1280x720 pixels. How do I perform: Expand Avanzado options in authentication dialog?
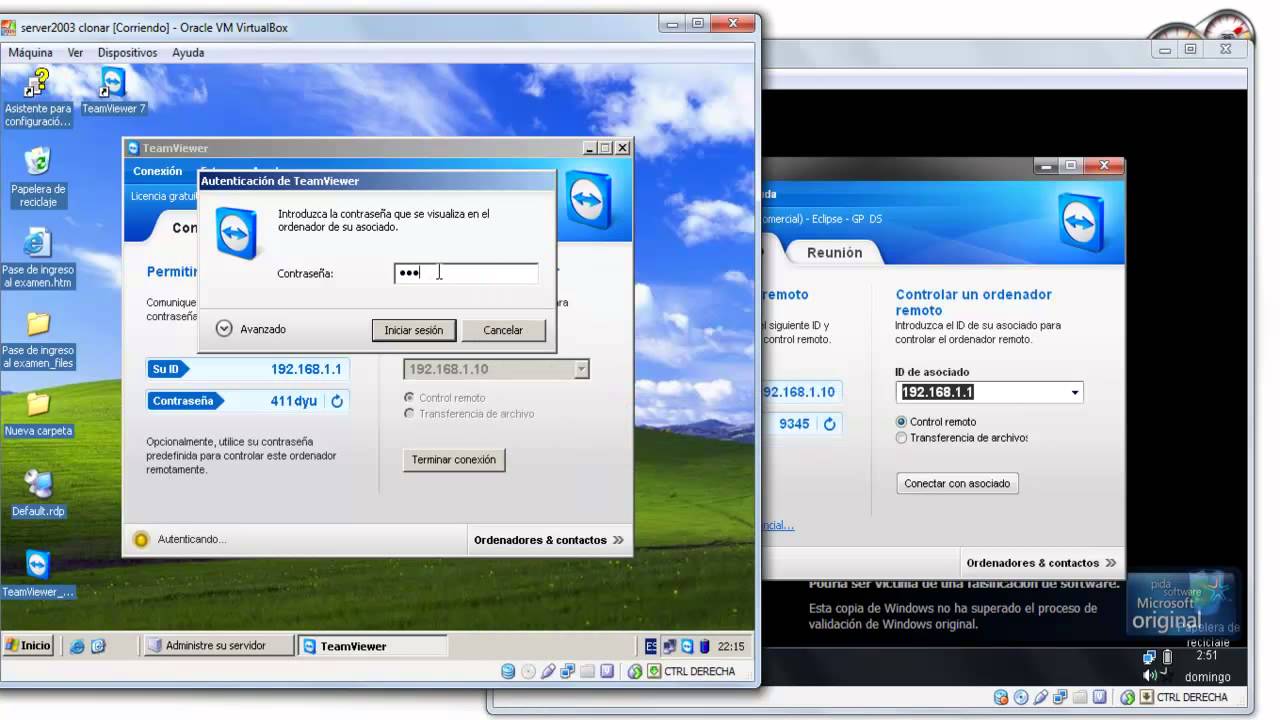224,329
